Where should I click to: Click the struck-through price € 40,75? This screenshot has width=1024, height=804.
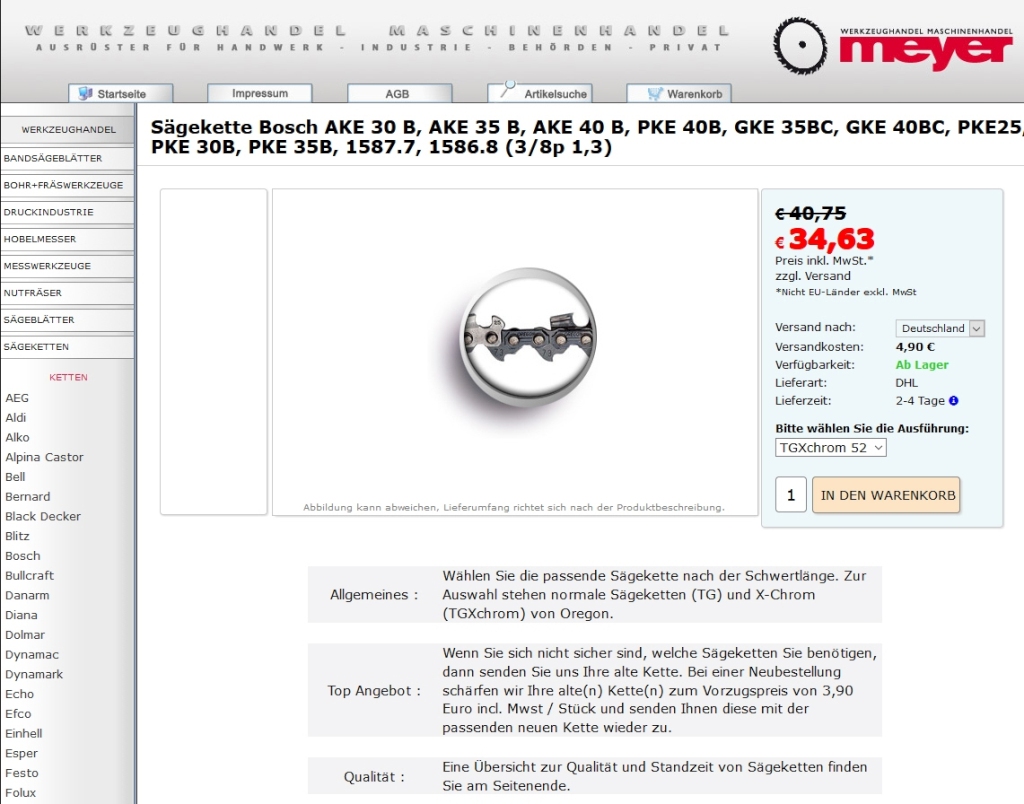click(x=810, y=213)
